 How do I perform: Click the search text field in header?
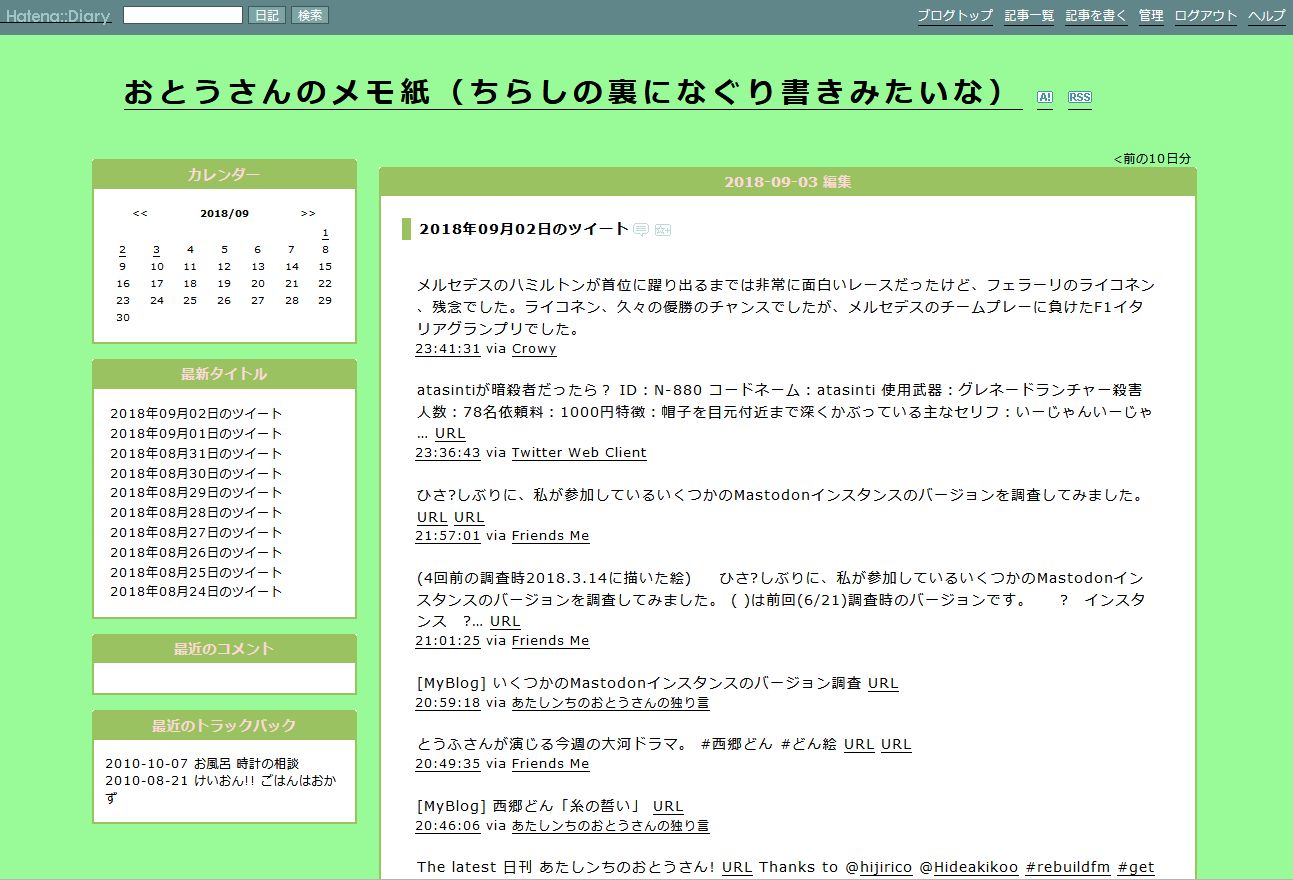tap(183, 15)
